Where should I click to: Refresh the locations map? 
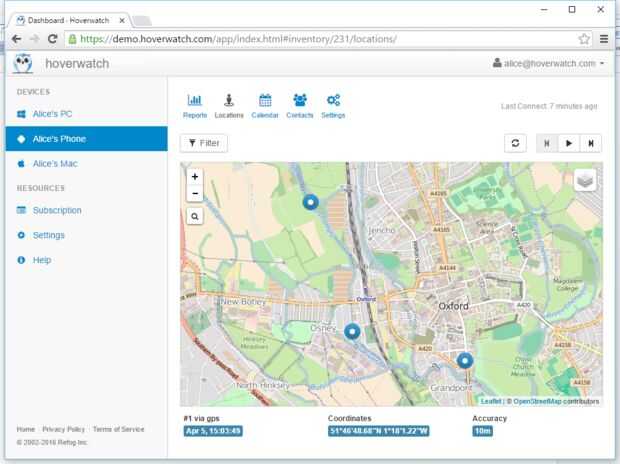point(515,143)
